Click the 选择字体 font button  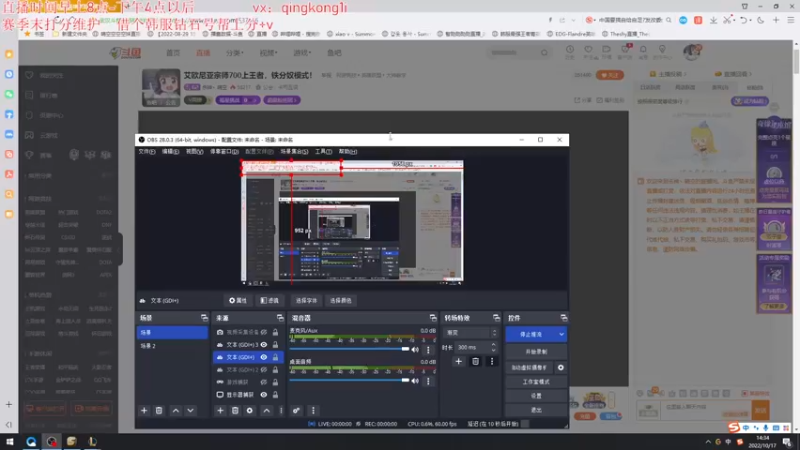pyautogui.click(x=306, y=301)
